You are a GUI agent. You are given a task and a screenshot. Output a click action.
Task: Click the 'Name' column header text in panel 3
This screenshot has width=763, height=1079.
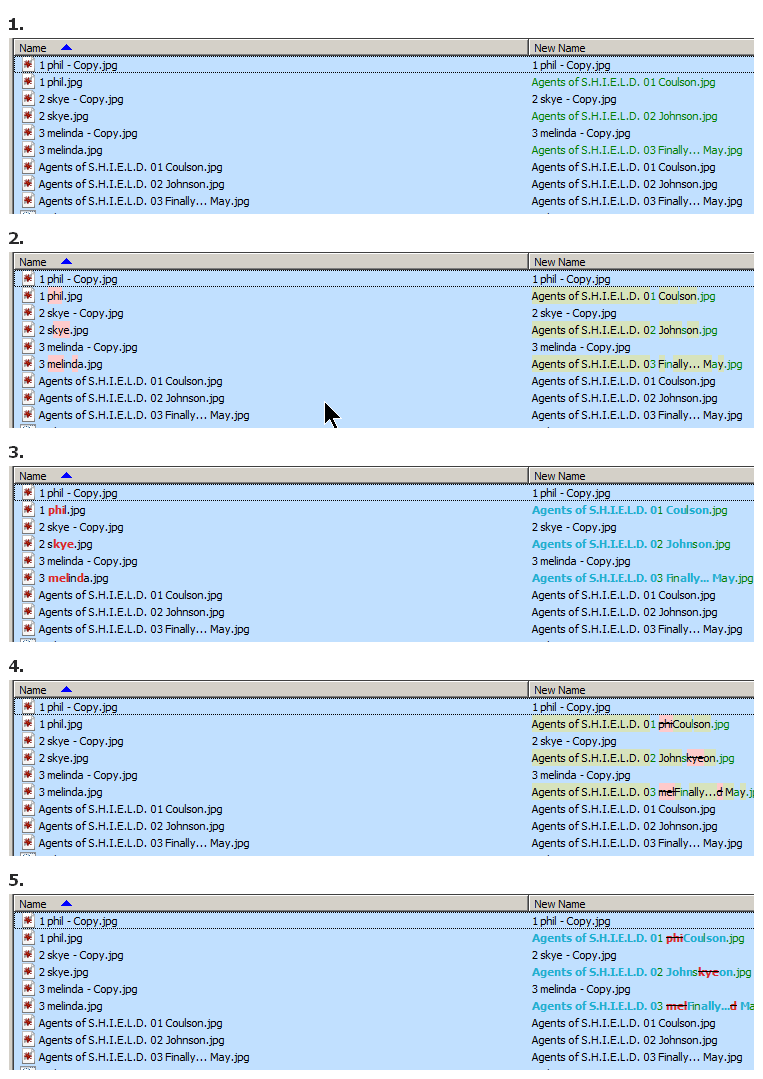coord(33,476)
